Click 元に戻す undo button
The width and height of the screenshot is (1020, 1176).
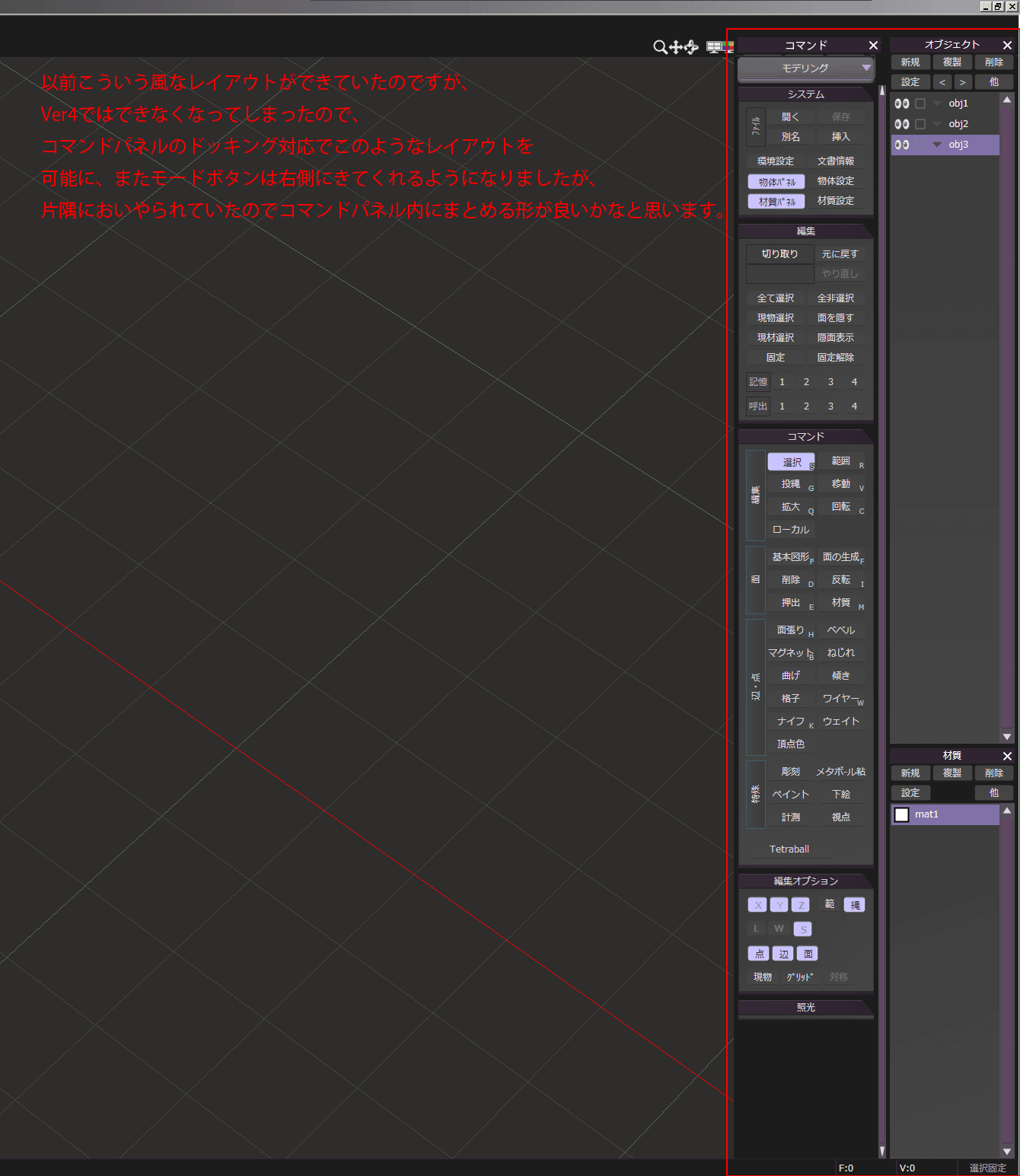(x=840, y=254)
